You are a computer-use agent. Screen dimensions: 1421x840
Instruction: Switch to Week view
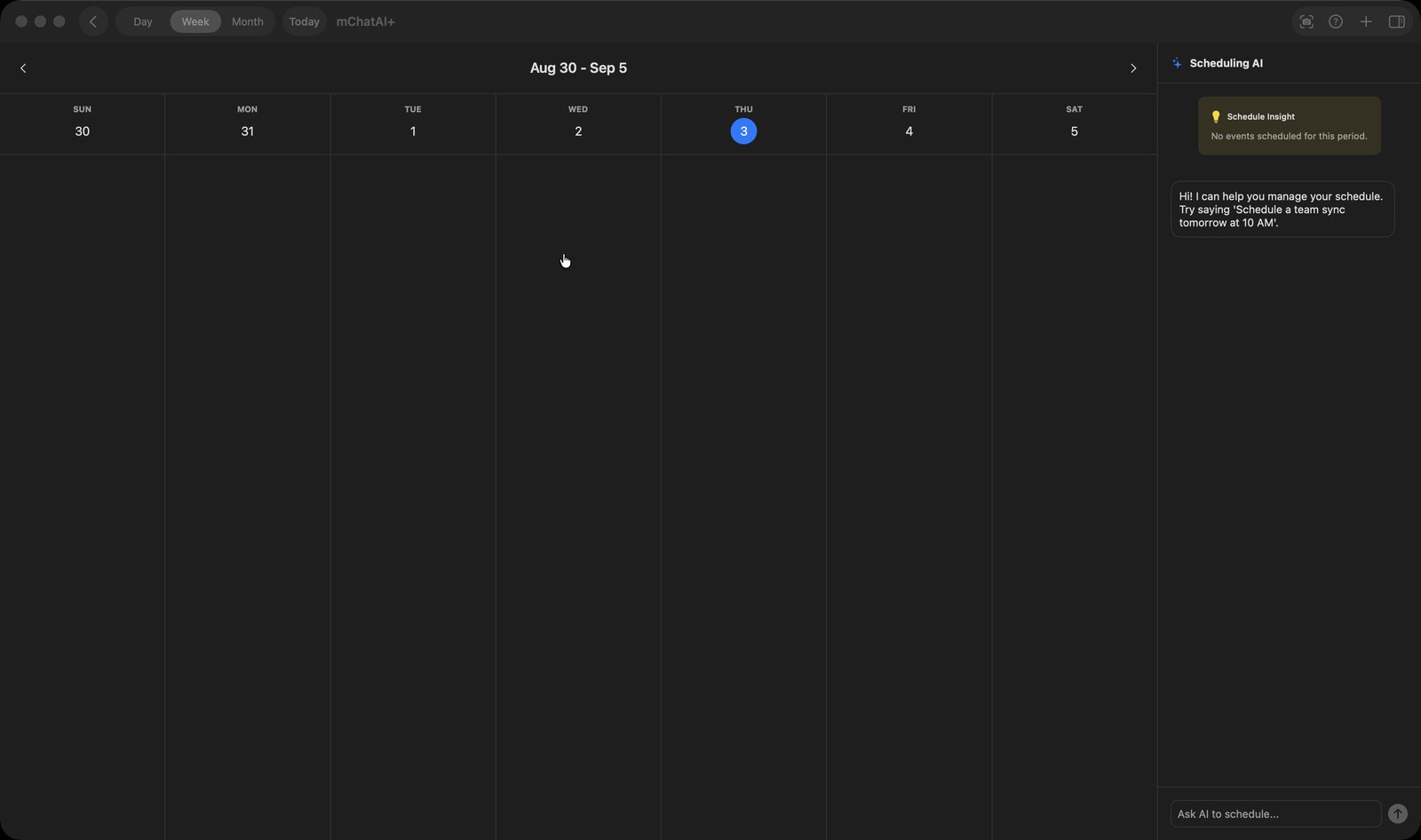195,21
